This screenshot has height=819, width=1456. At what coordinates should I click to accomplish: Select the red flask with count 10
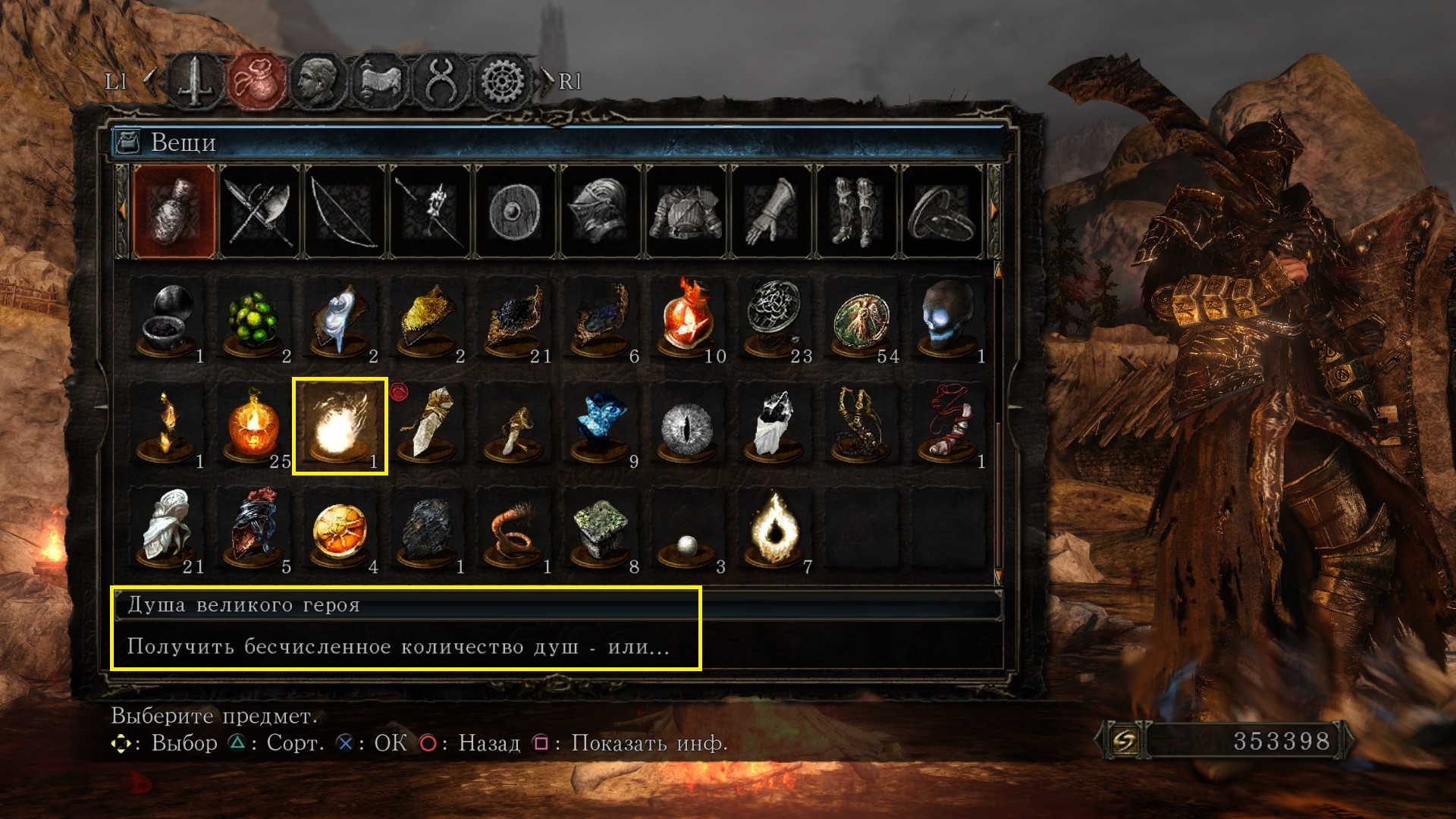pyautogui.click(x=688, y=318)
